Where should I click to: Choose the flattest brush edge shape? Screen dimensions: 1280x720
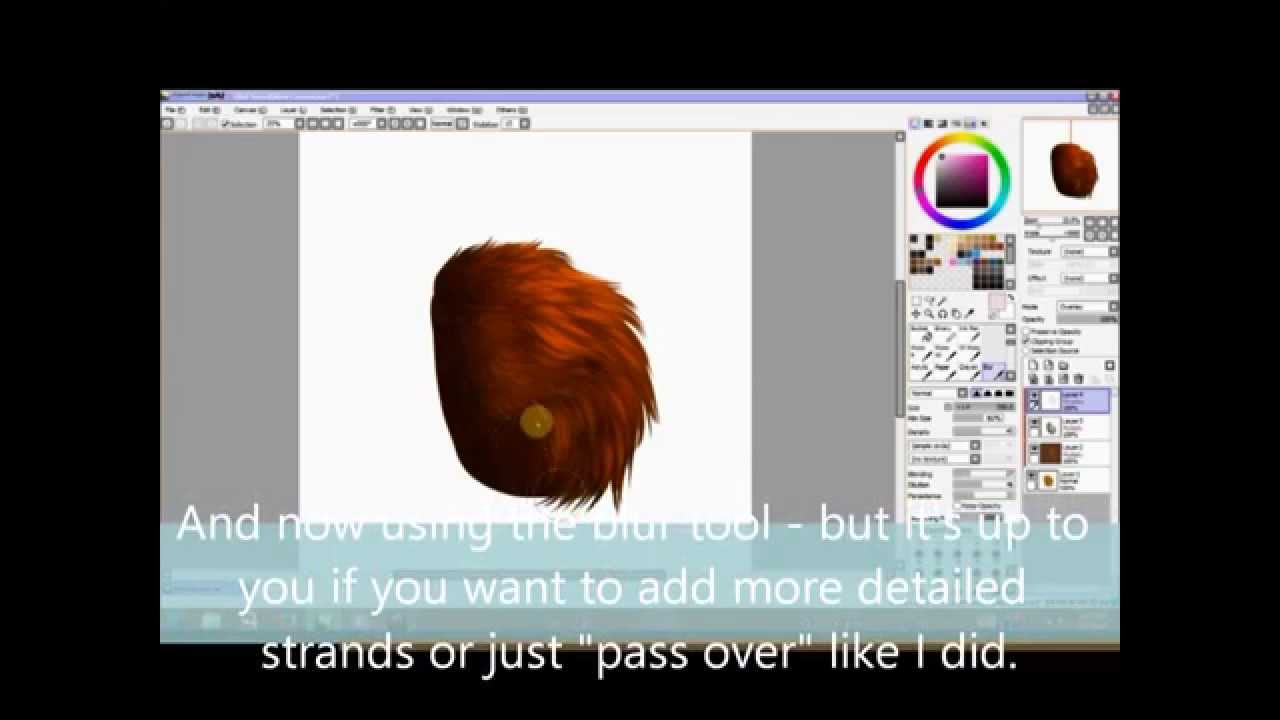pyautogui.click(x=1008, y=394)
